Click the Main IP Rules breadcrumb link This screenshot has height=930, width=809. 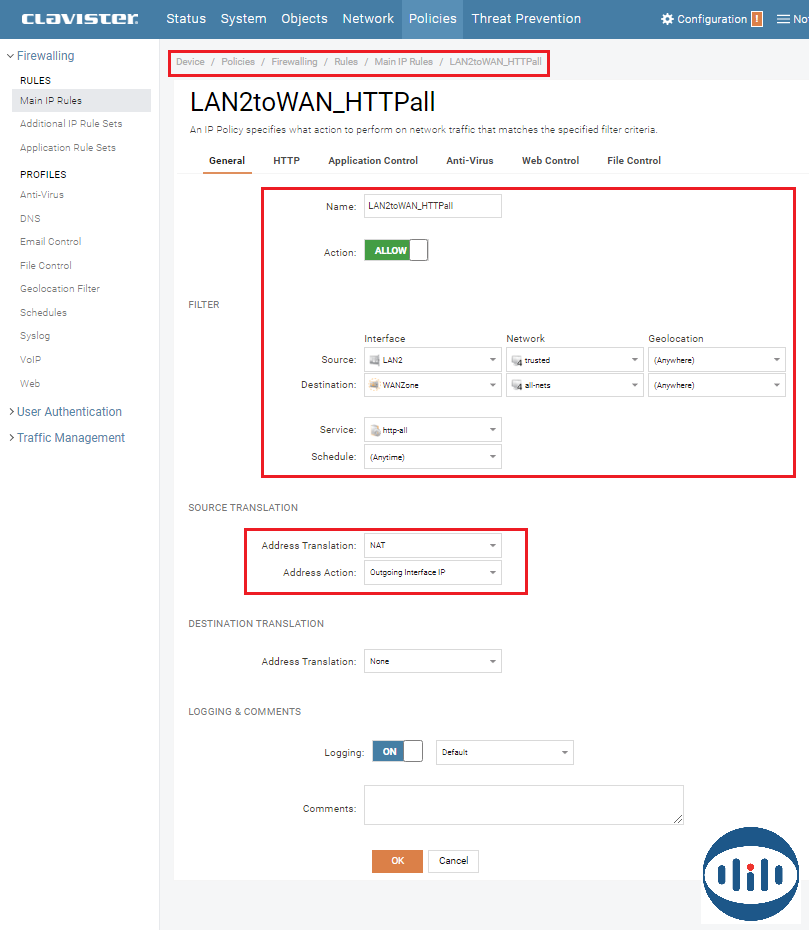[x=403, y=62]
